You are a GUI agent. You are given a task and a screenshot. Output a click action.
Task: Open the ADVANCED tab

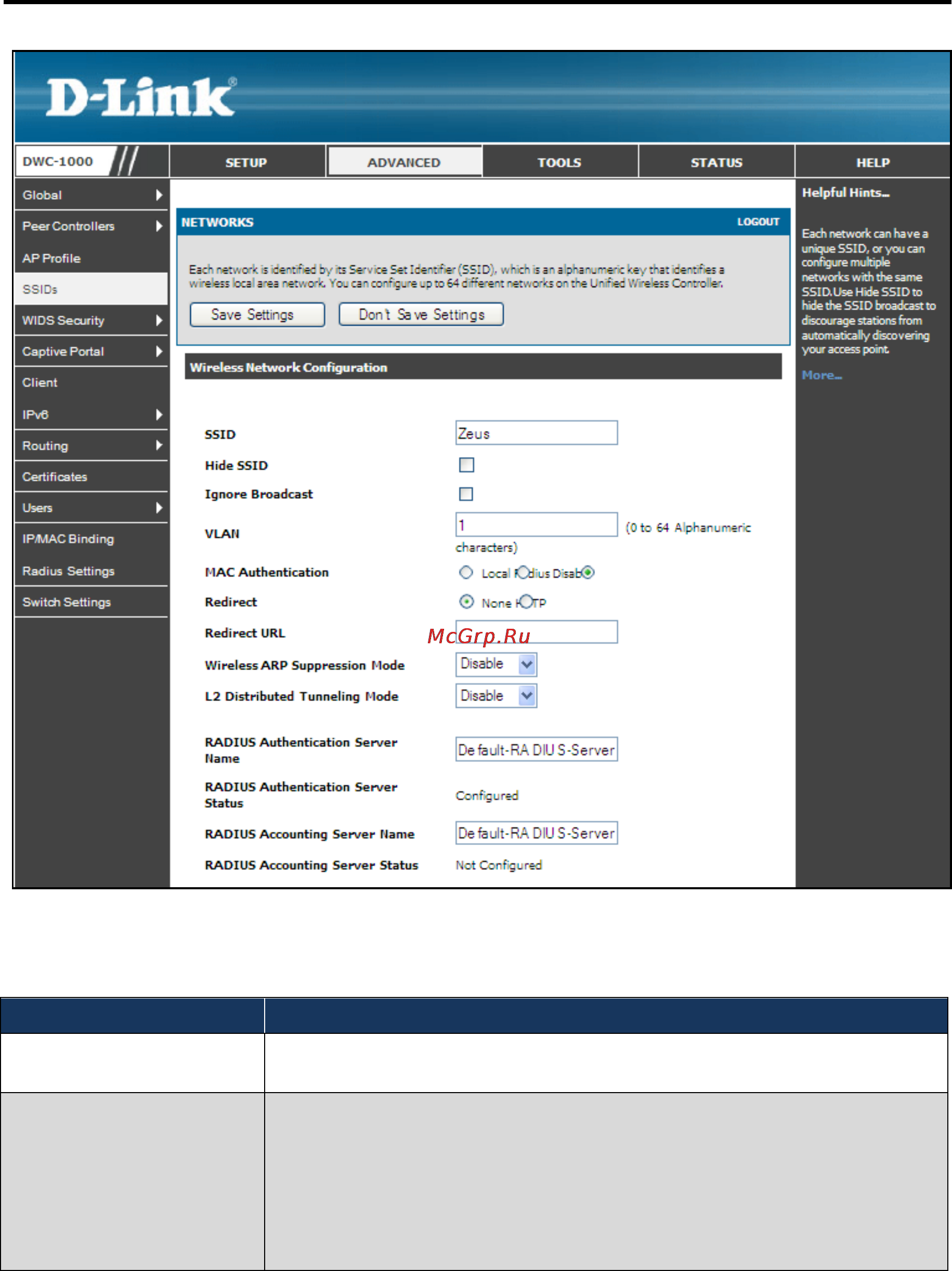[404, 162]
